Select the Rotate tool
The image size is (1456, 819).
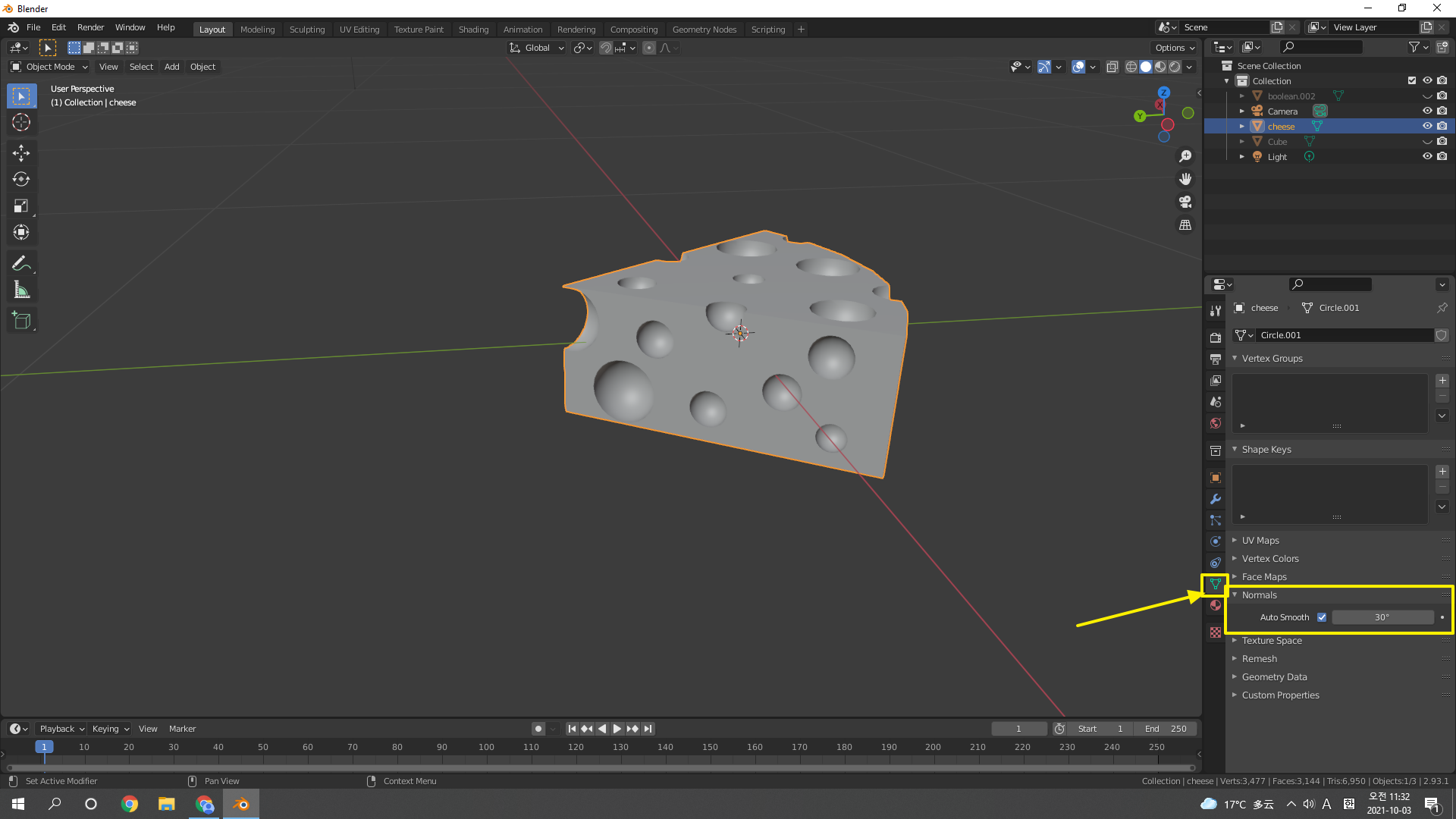(x=21, y=179)
